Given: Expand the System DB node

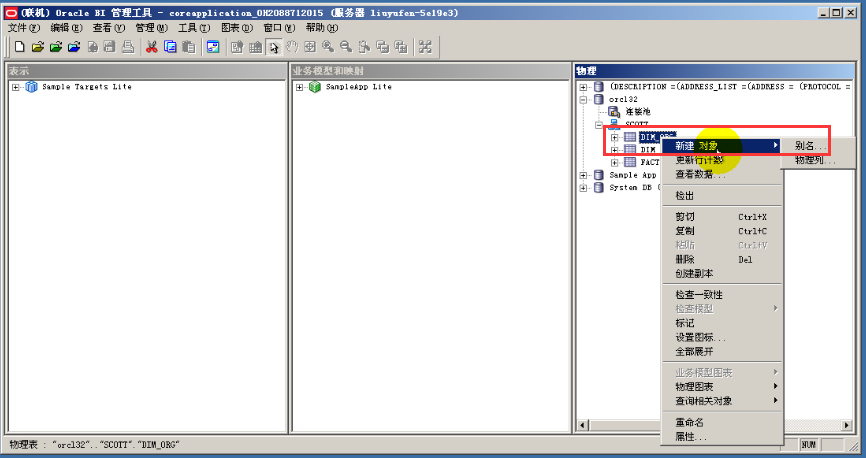Looking at the screenshot, I should 583,188.
